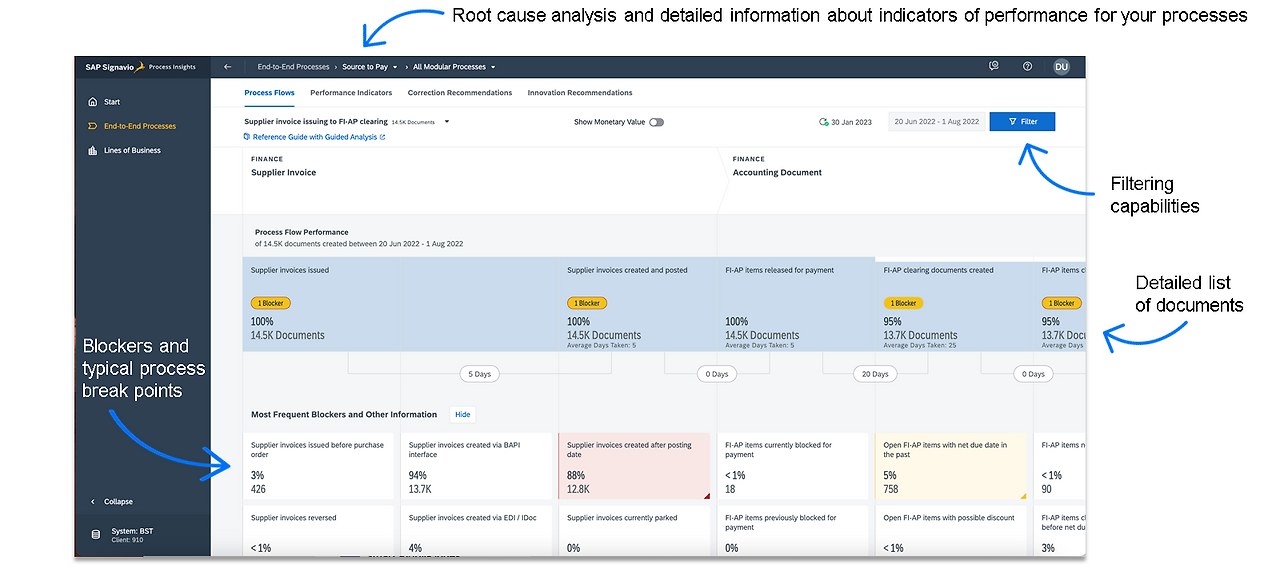Click Collapse in the sidebar

point(118,502)
